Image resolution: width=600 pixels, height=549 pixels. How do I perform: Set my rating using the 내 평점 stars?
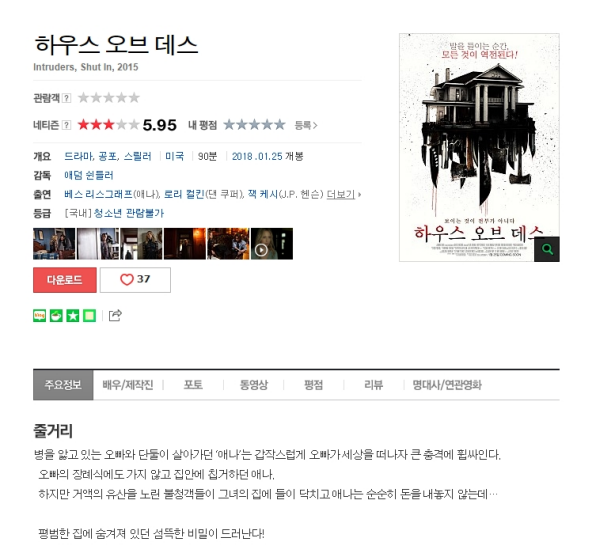coord(254,125)
